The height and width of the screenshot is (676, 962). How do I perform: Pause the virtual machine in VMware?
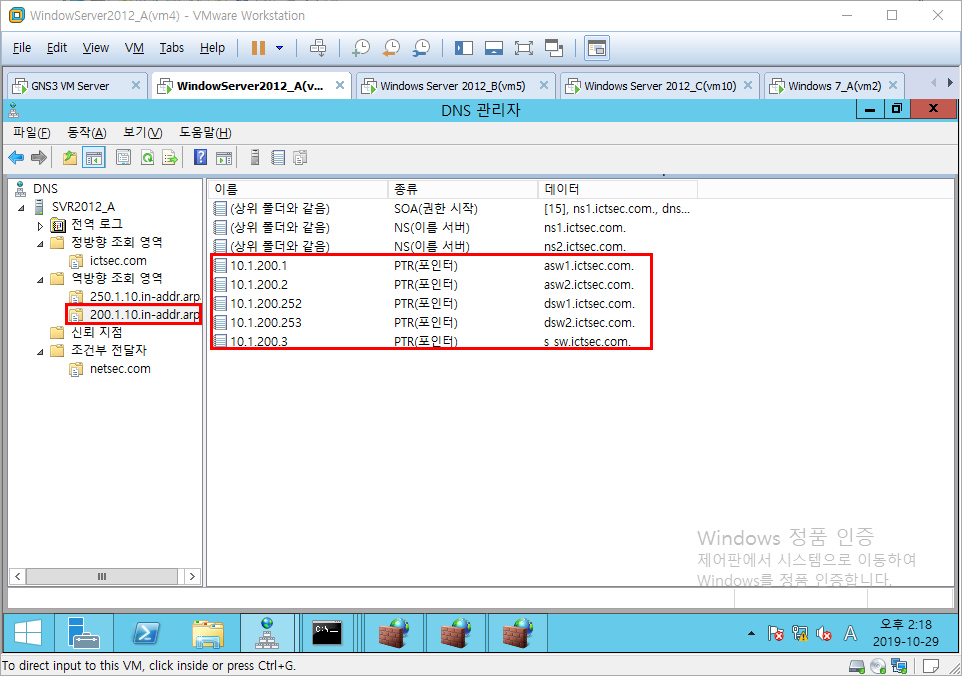258,48
